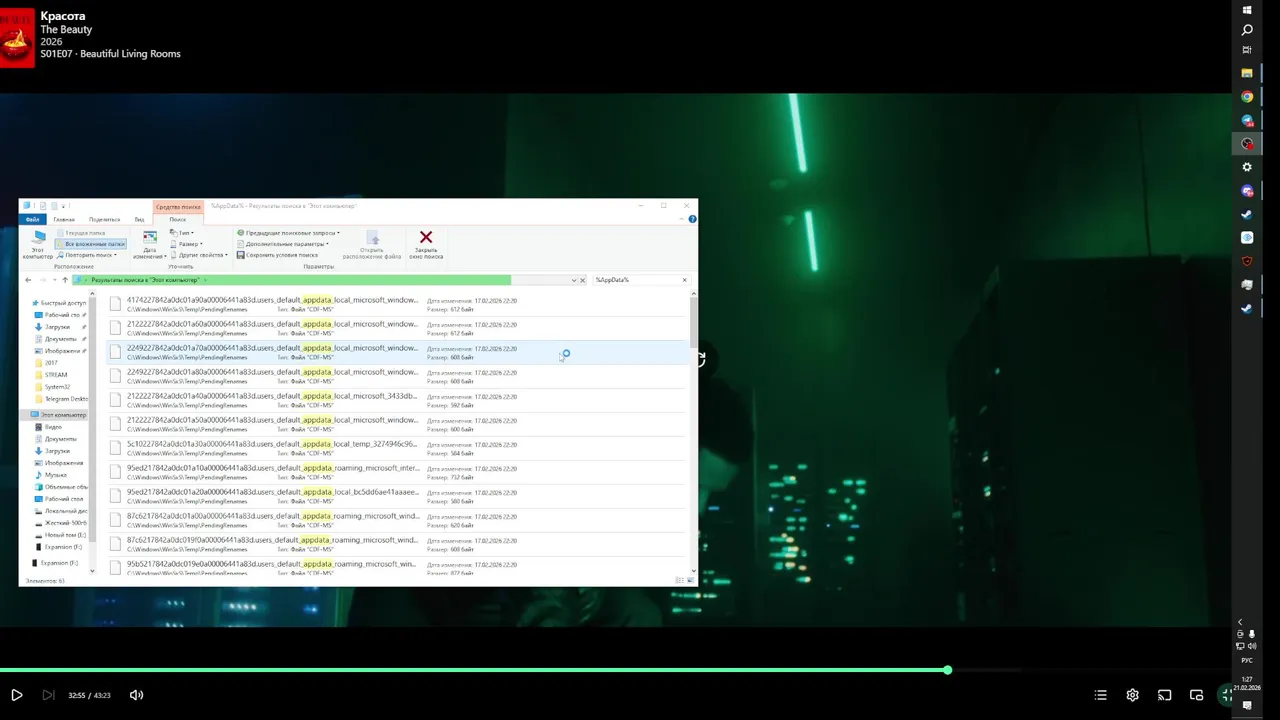
Task: Switch to Главная ribbon tab
Action: 64,219
